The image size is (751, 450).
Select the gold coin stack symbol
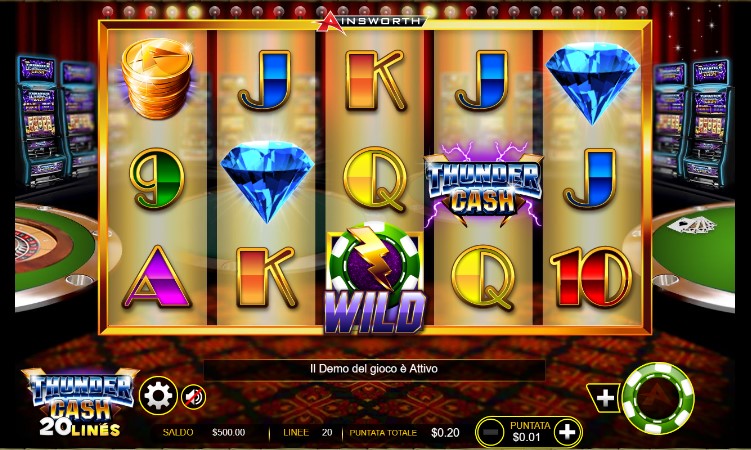[x=157, y=79]
